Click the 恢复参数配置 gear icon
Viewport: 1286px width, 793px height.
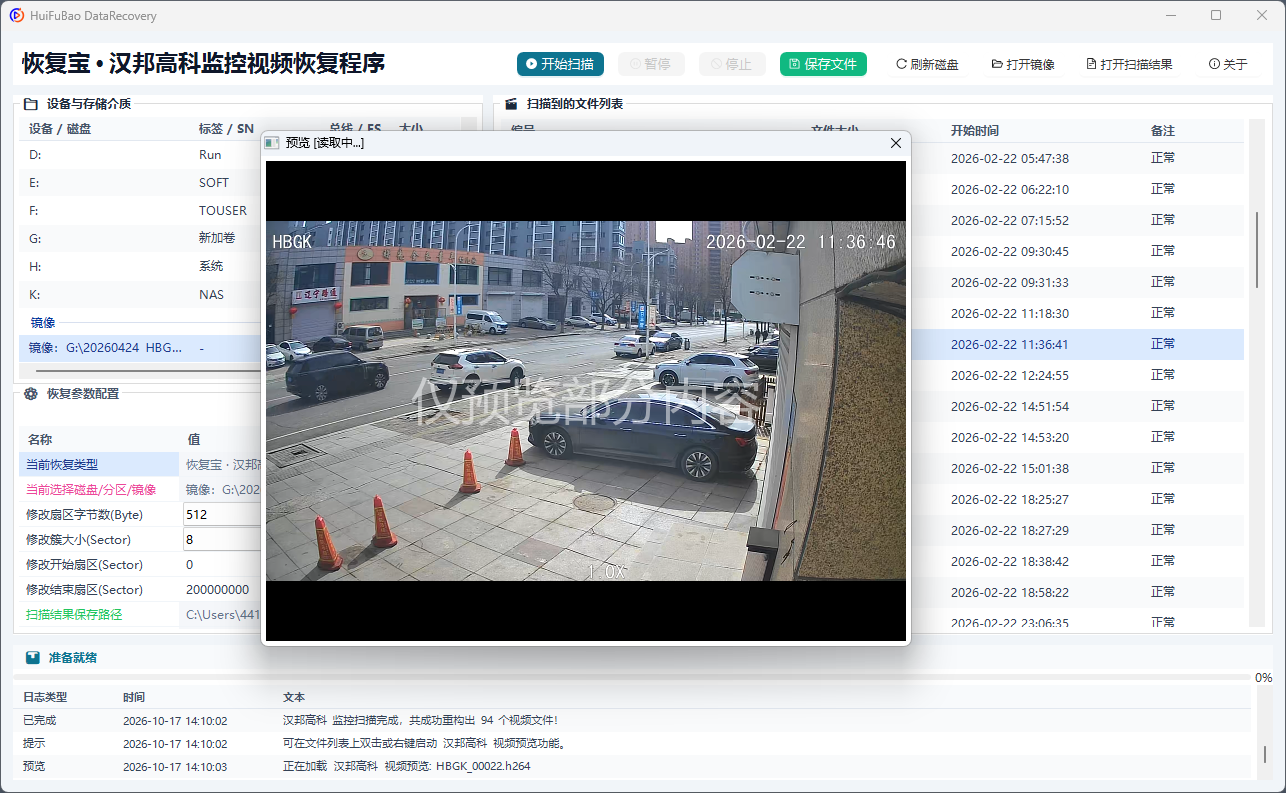click(31, 394)
